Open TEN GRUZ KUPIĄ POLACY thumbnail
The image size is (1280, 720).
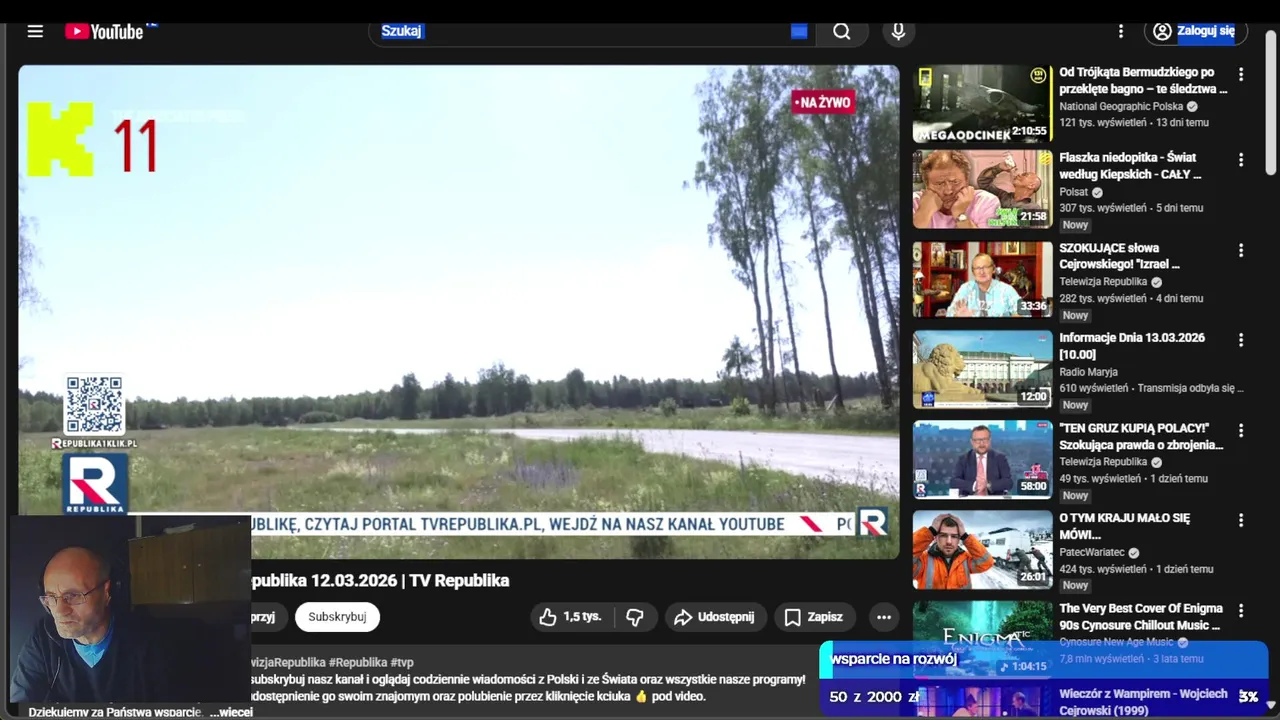coord(982,459)
